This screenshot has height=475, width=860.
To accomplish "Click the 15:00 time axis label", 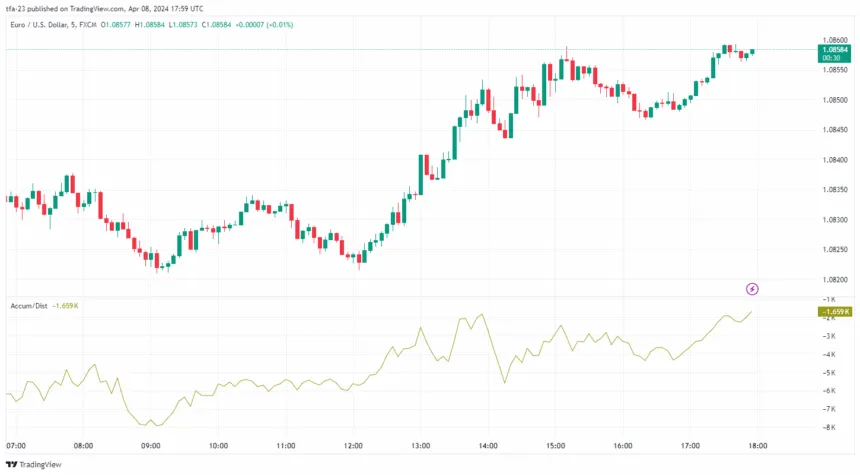I will point(556,446).
